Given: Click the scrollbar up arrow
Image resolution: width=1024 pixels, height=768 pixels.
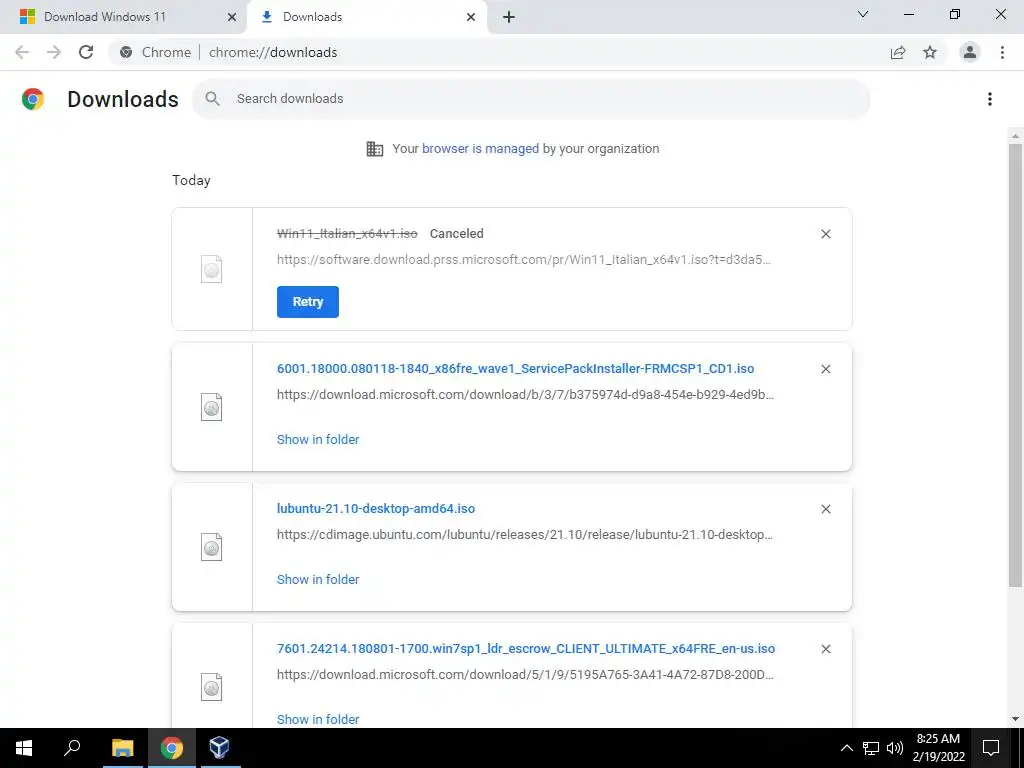Looking at the screenshot, I should [1015, 136].
